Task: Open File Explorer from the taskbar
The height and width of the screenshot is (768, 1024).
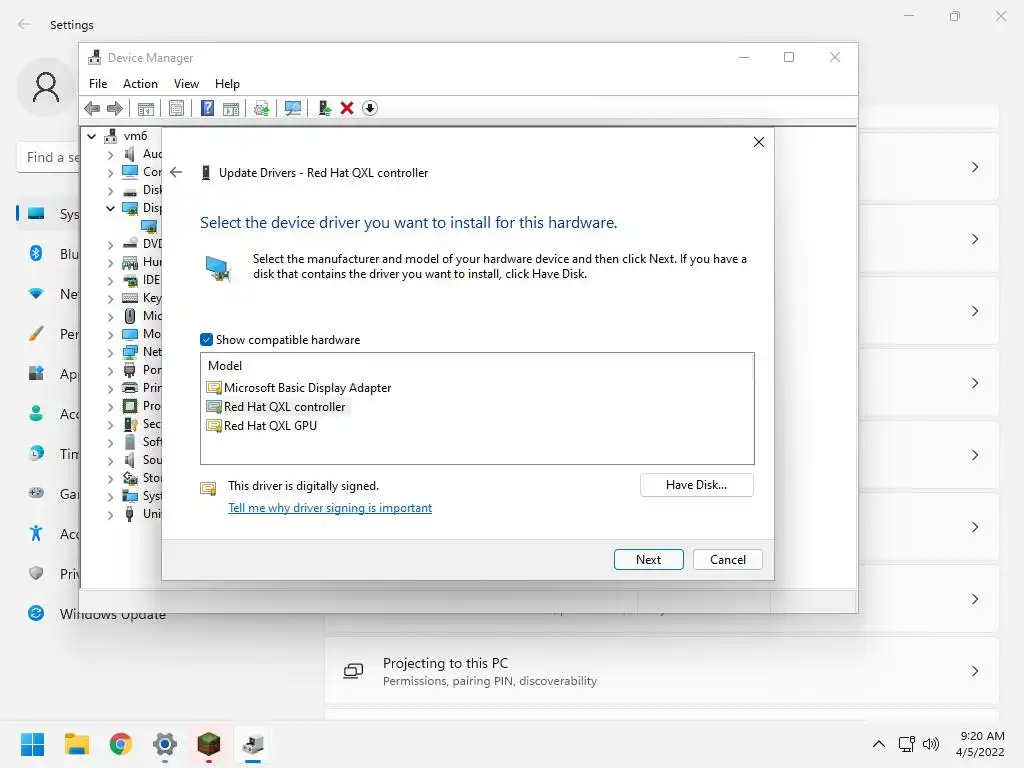Action: tap(76, 744)
